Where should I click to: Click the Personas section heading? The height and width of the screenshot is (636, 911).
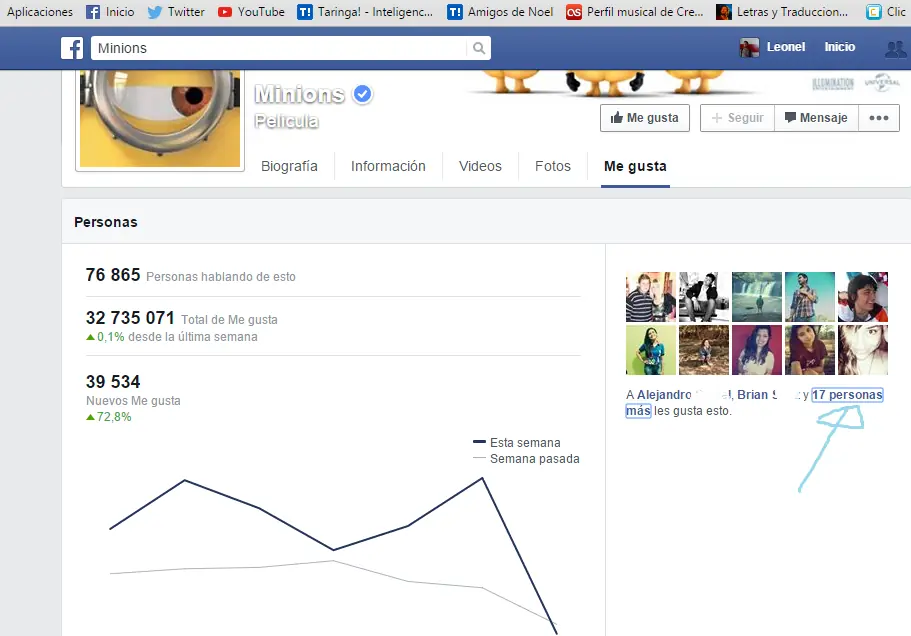click(106, 222)
